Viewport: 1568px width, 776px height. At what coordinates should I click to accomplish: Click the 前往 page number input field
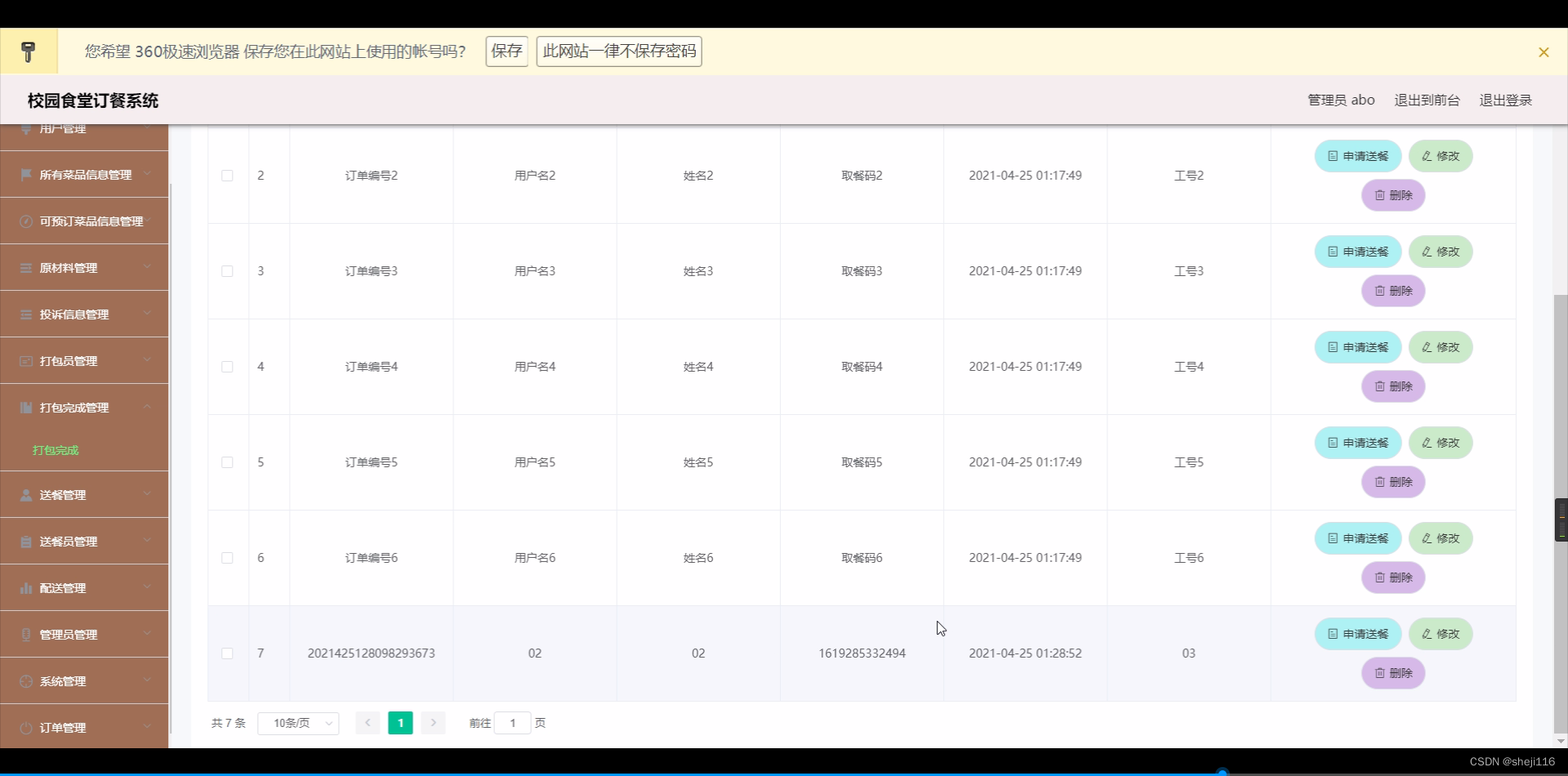514,723
